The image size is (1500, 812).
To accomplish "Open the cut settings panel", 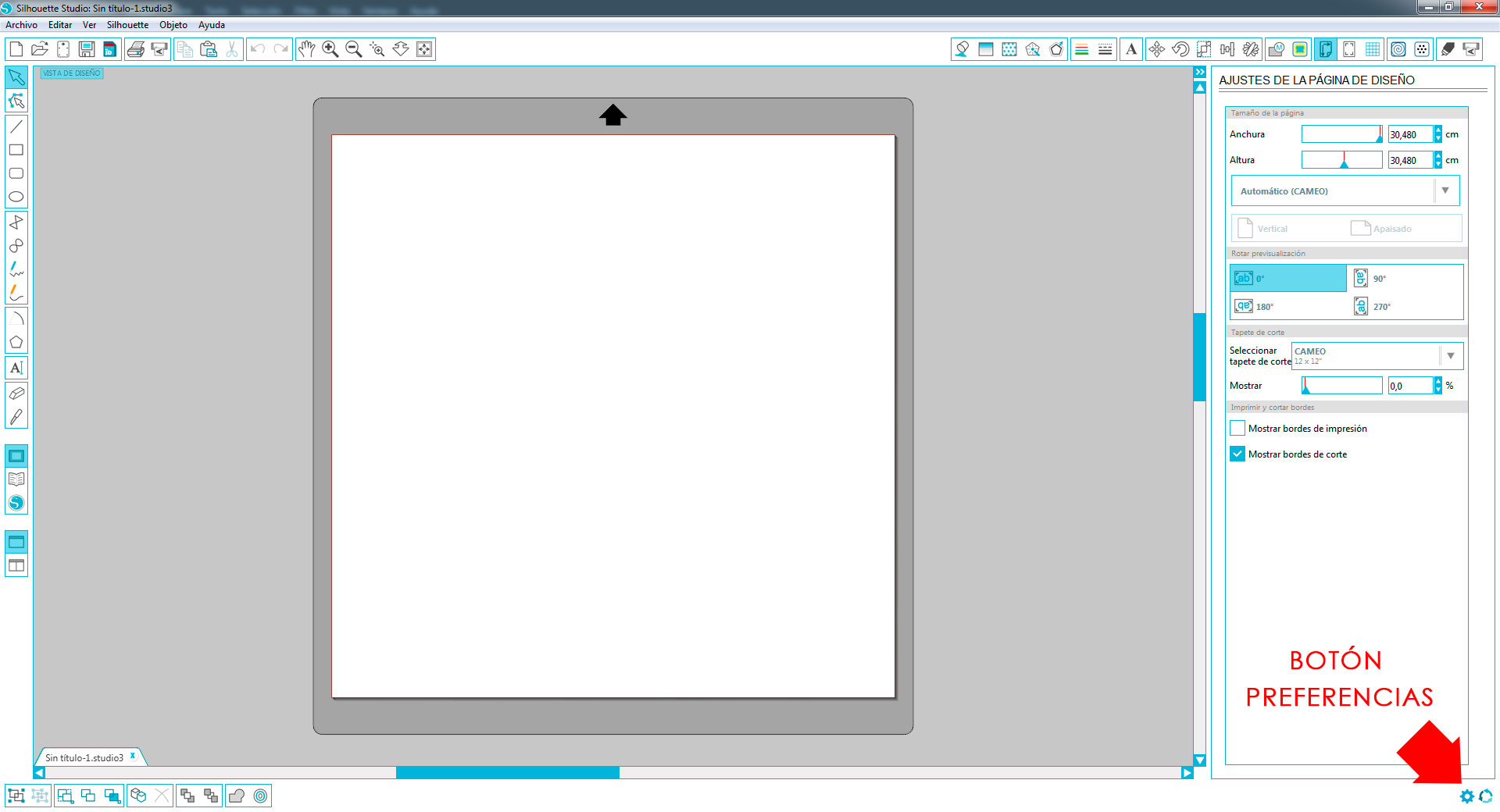I will [1448, 49].
